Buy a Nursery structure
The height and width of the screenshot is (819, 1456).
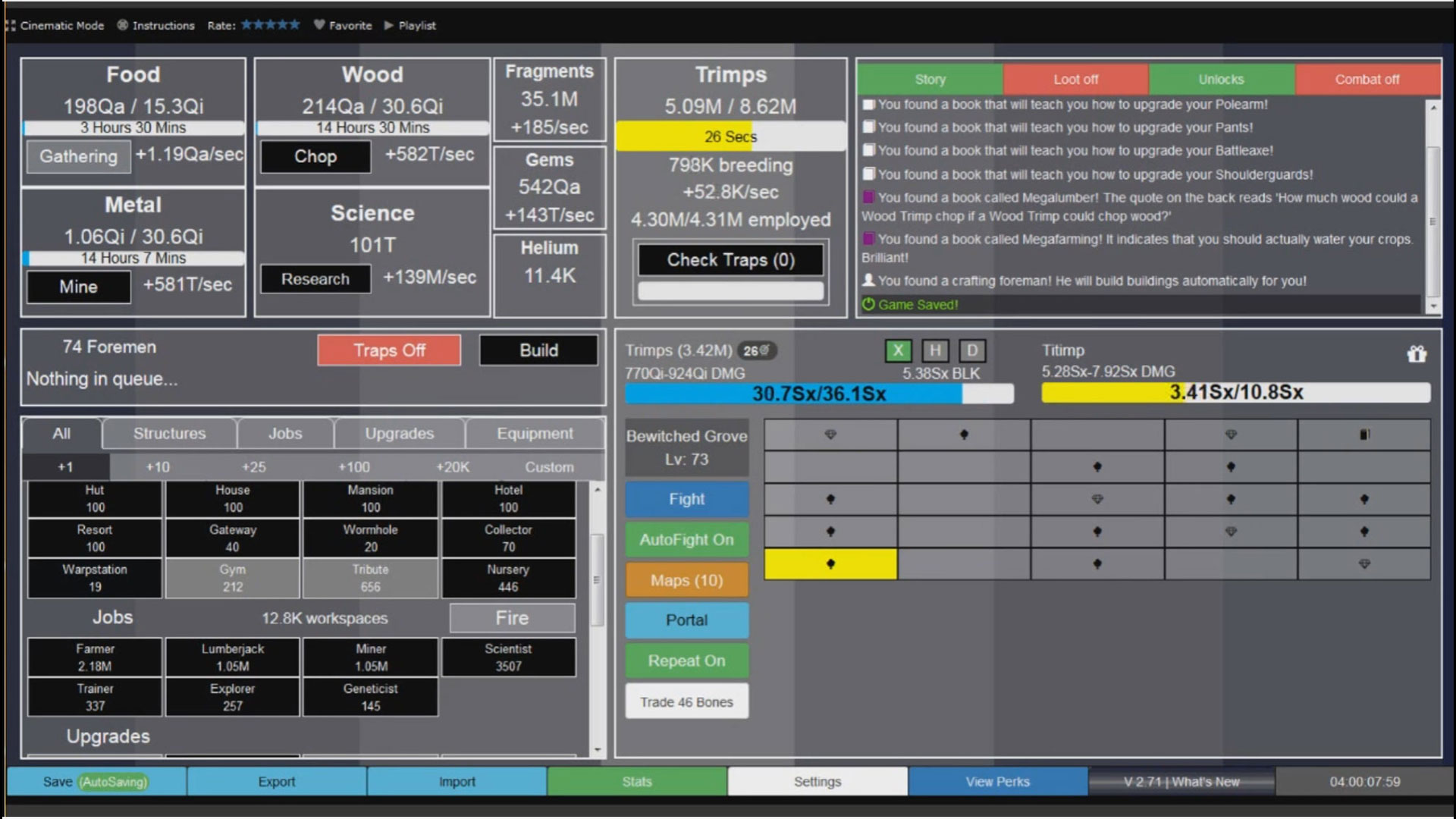pyautogui.click(x=508, y=578)
